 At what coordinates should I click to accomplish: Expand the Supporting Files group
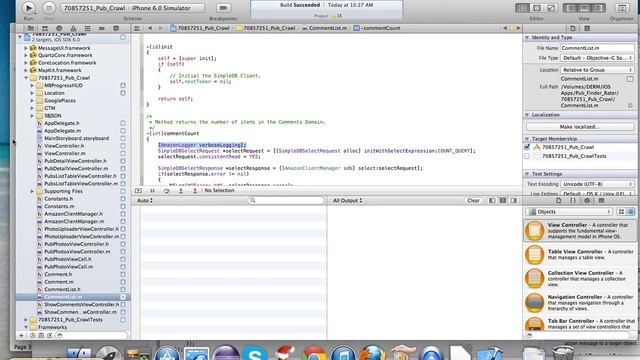tap(32, 191)
